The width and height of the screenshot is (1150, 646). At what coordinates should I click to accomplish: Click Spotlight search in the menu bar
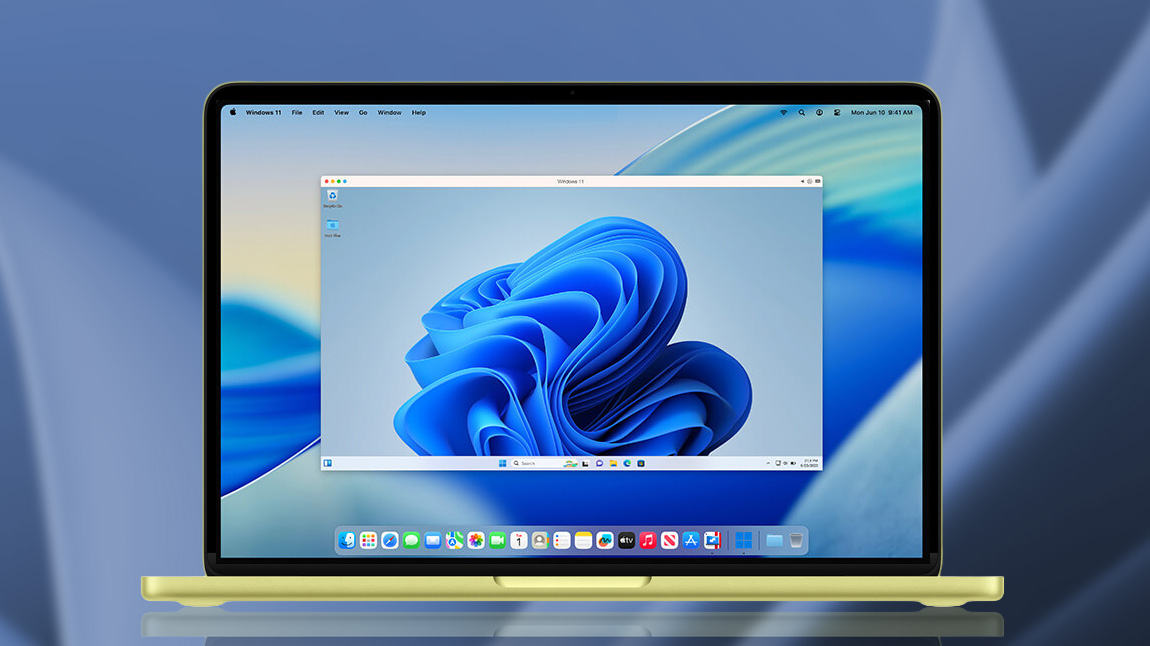click(801, 112)
